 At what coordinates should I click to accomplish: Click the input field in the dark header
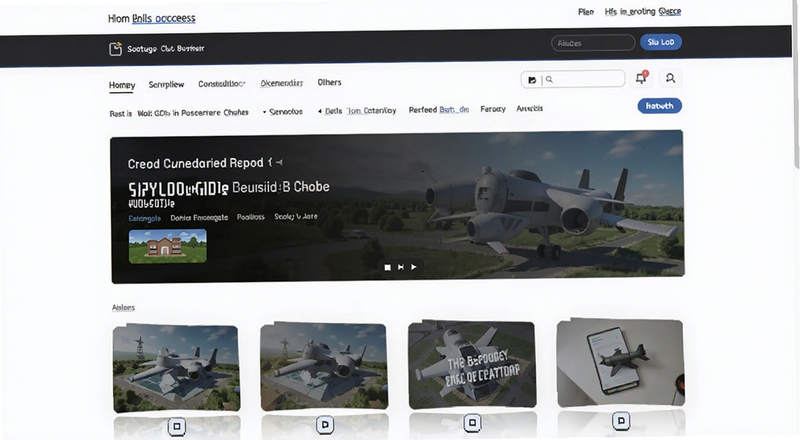(593, 43)
